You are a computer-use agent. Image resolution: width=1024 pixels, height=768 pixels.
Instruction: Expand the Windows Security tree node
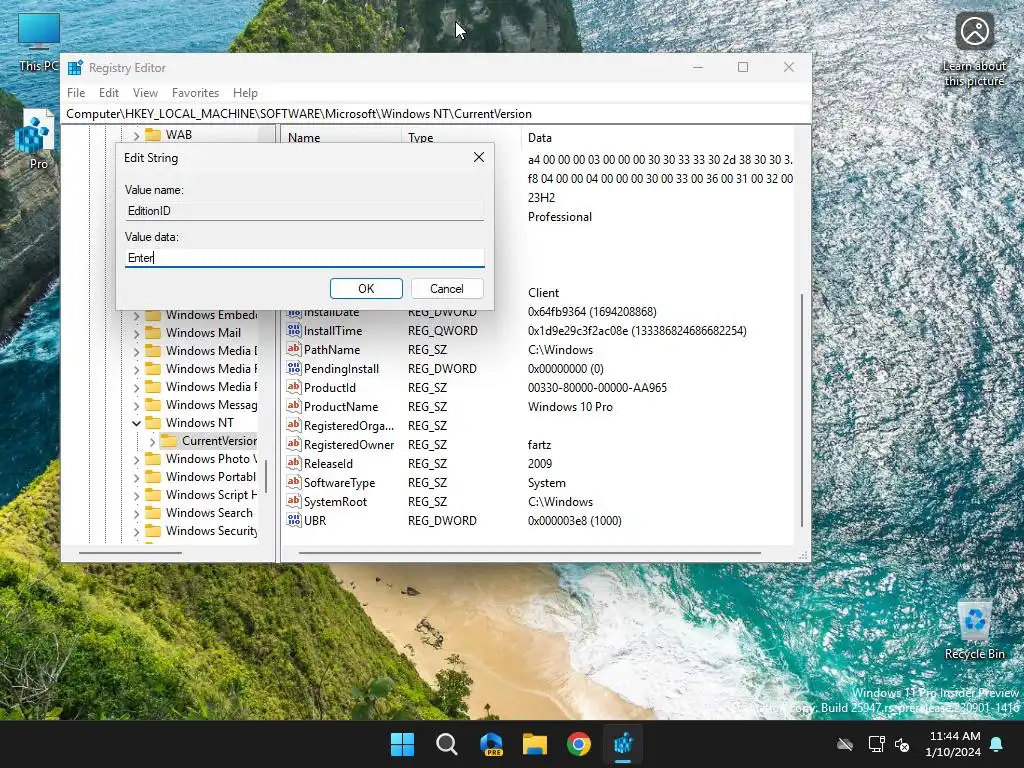[x=136, y=532]
